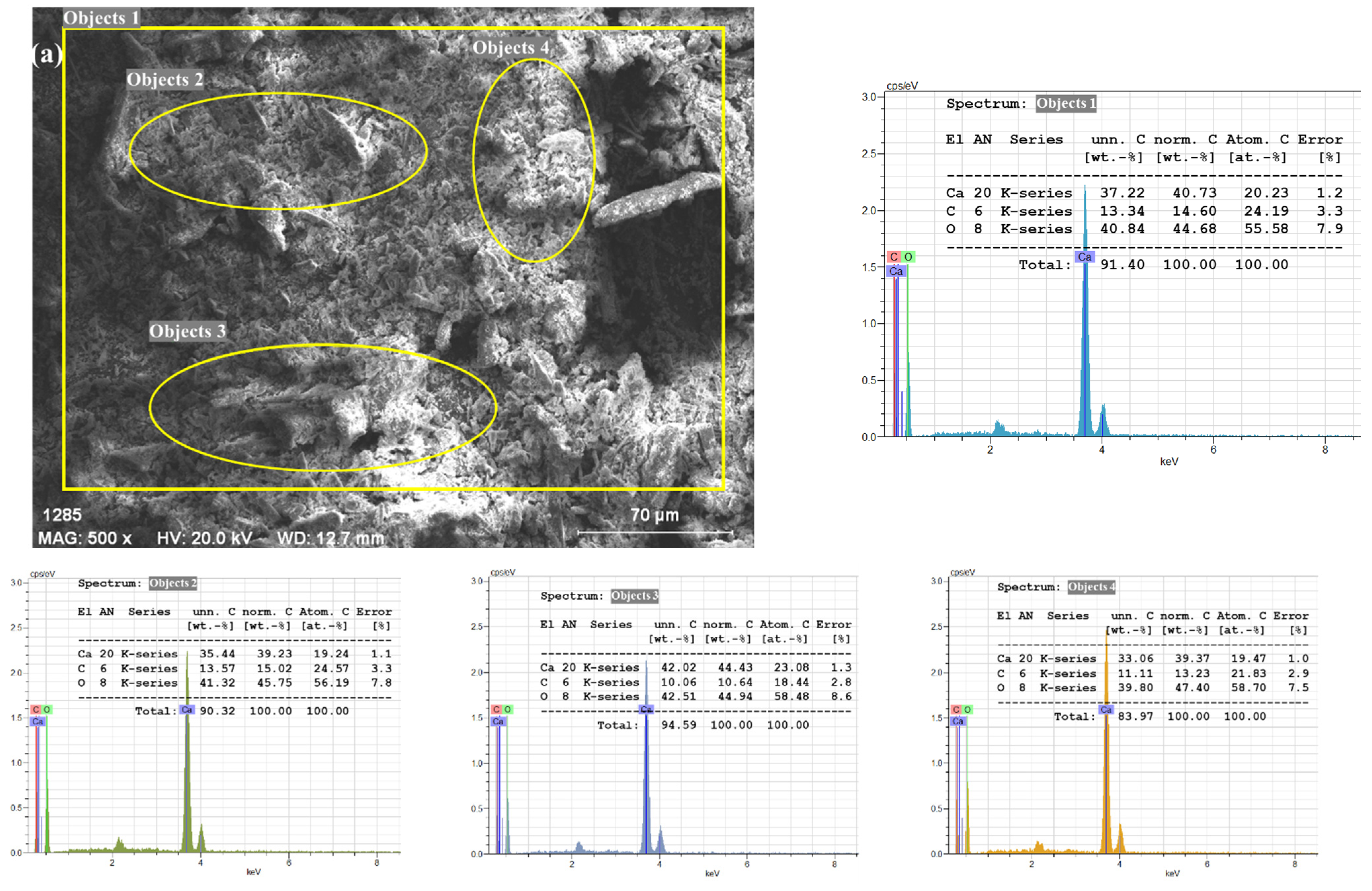This screenshot has height=891, width=1372.
Task: Click the Objects 3 label on SEM image
Action: click(x=187, y=331)
